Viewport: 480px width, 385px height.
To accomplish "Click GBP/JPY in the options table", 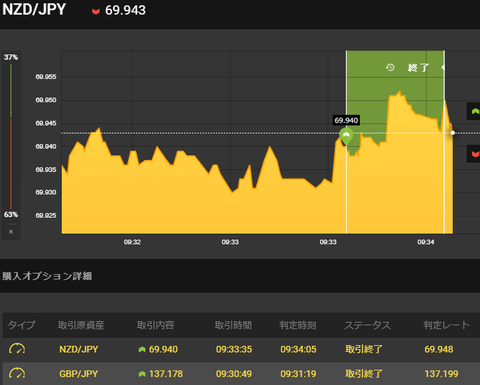I will (x=79, y=374).
